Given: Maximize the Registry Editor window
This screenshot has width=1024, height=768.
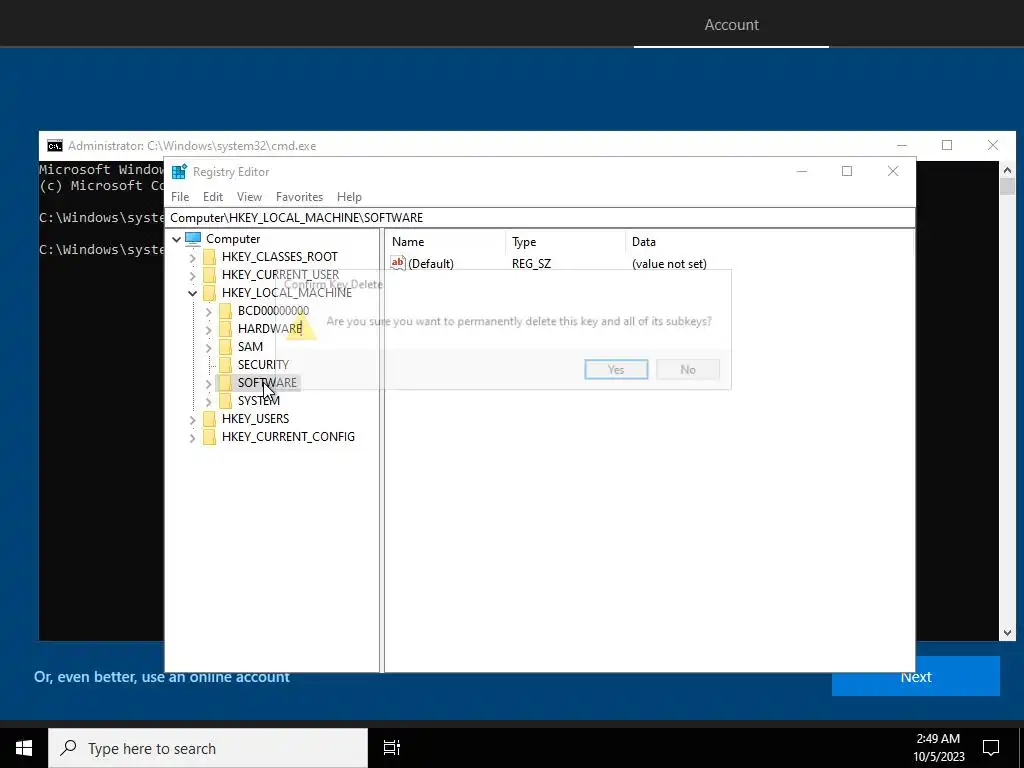Looking at the screenshot, I should [x=847, y=171].
